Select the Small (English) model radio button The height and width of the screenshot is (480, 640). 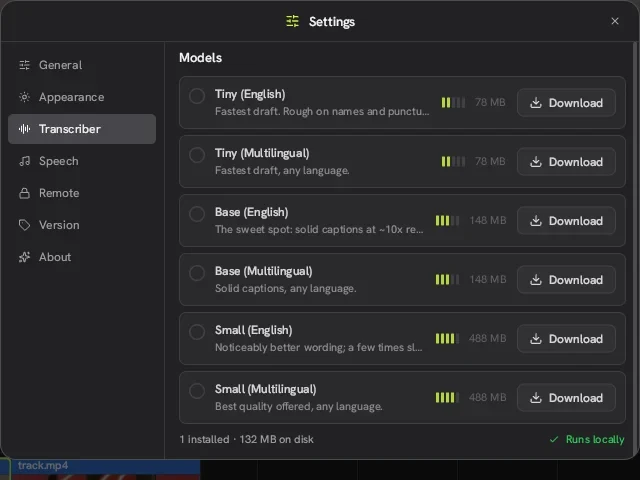tap(197, 332)
